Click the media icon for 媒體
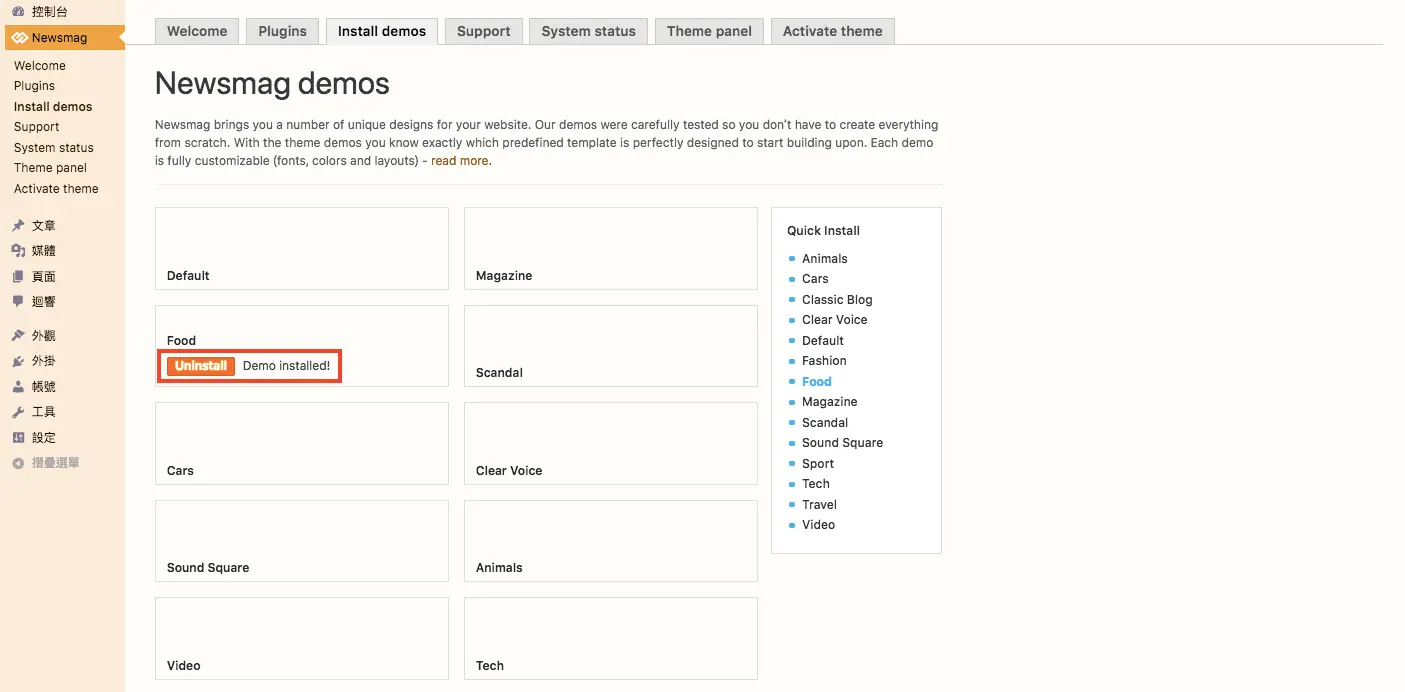Image resolution: width=1405 pixels, height=692 pixels. pos(18,251)
